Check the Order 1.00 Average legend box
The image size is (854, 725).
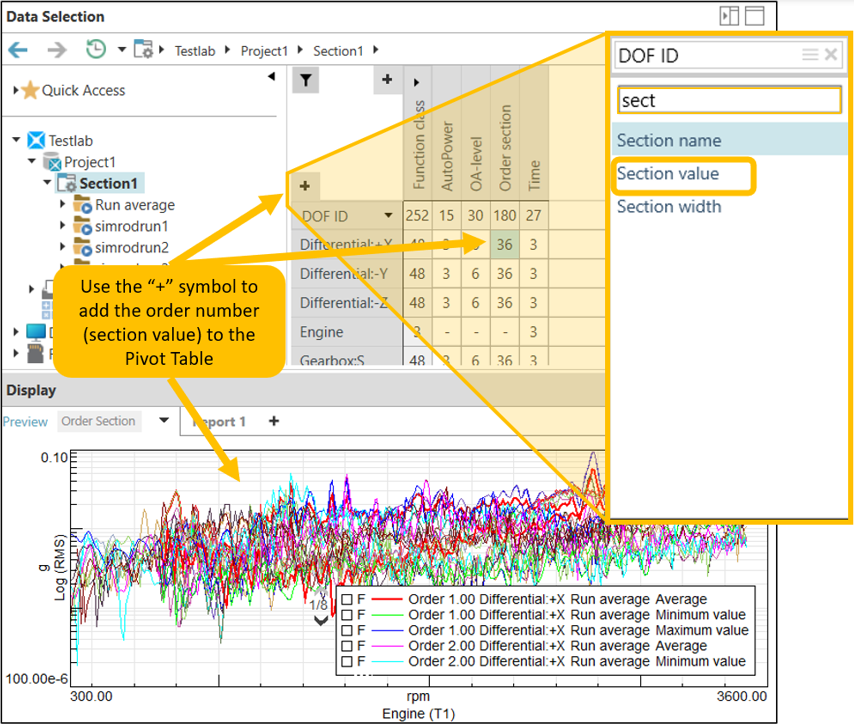tap(346, 599)
